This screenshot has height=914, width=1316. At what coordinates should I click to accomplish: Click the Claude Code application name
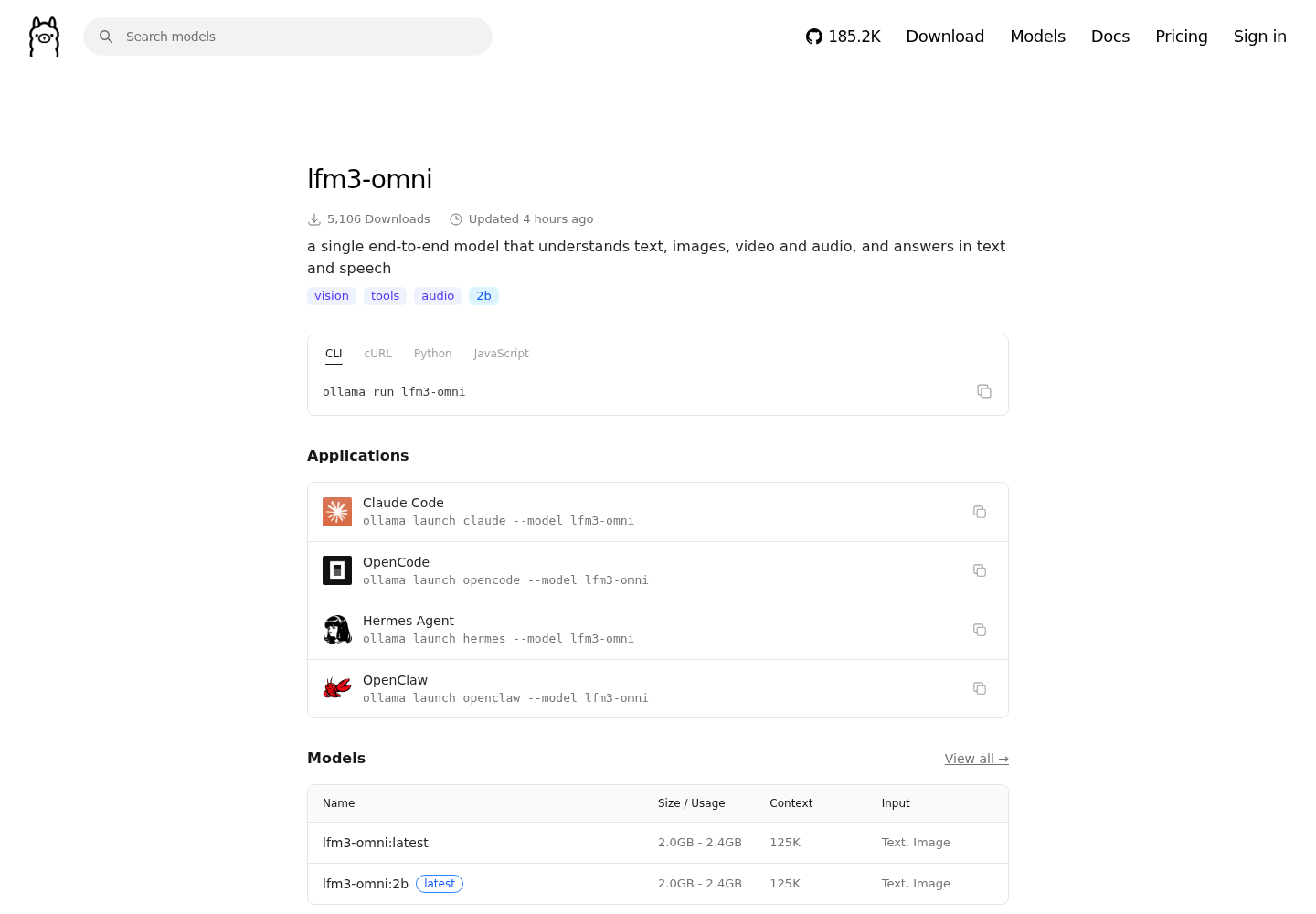[403, 503]
